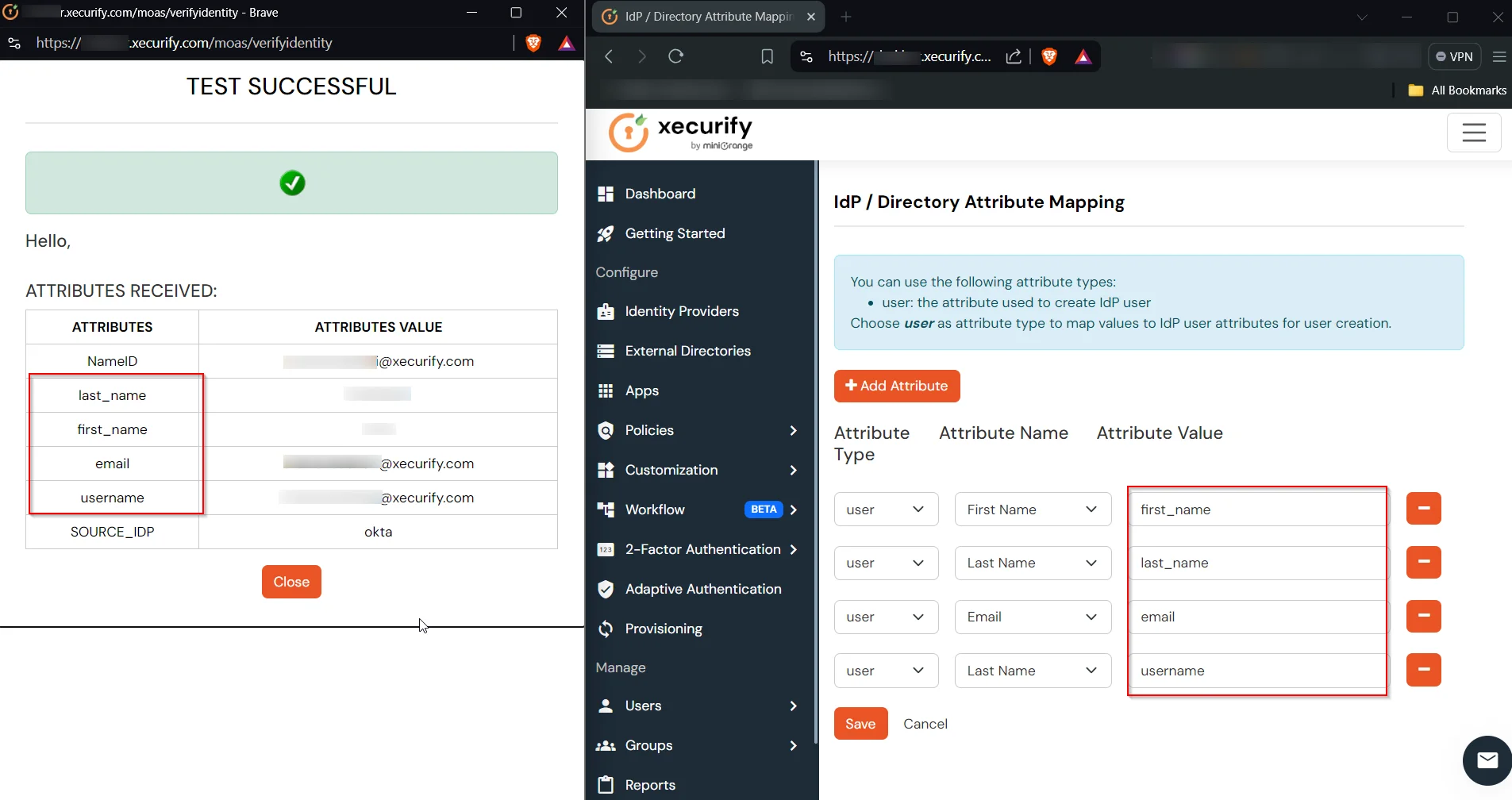Open the Attribute Name dropdown showing First Name

click(x=1032, y=509)
